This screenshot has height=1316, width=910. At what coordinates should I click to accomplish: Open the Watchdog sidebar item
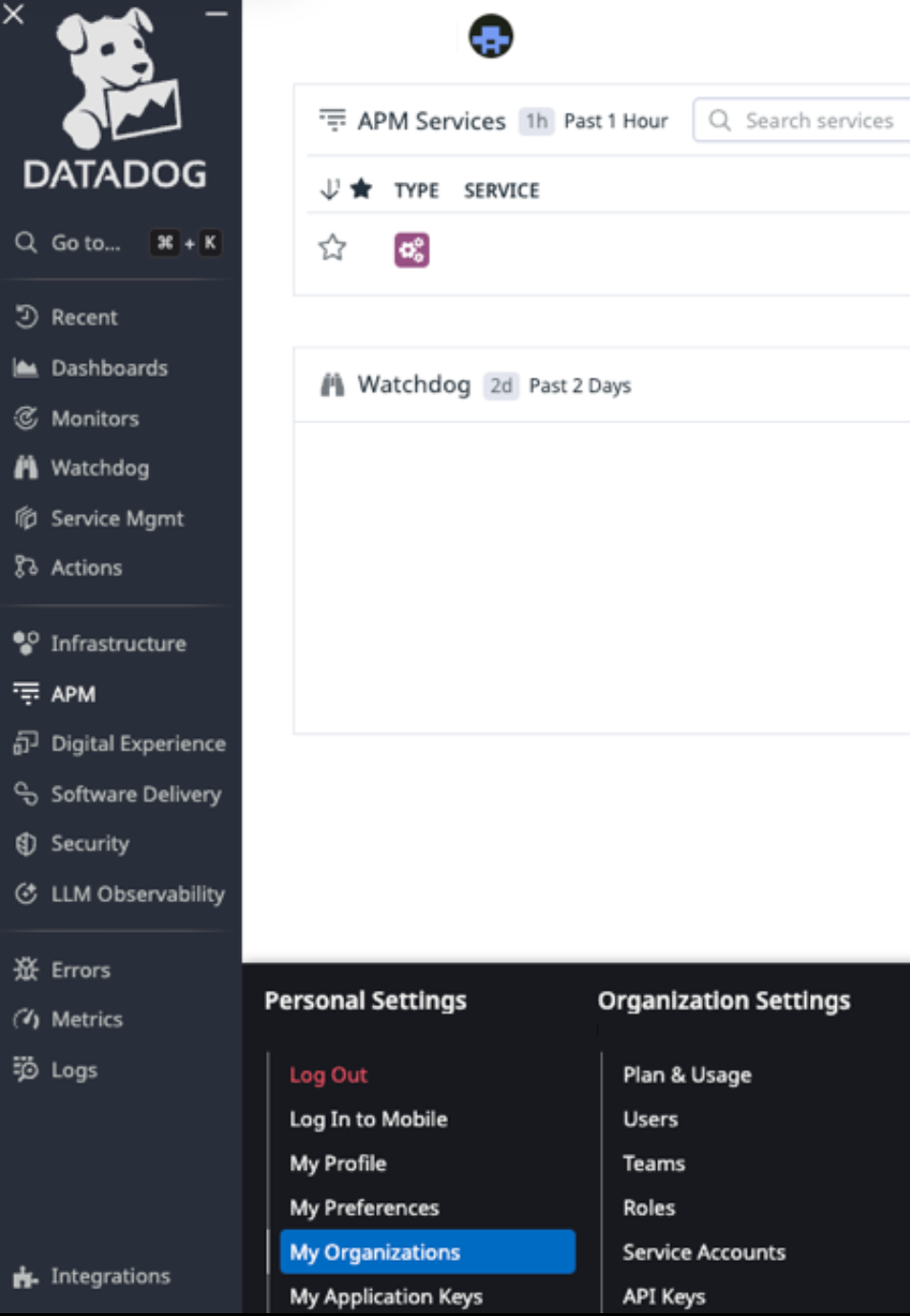tap(99, 468)
